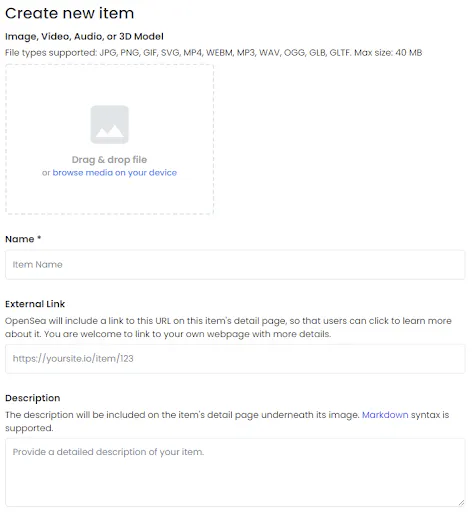Image resolution: width=472 pixels, height=512 pixels.
Task: Focus the External Link URL field
Action: coord(235,359)
